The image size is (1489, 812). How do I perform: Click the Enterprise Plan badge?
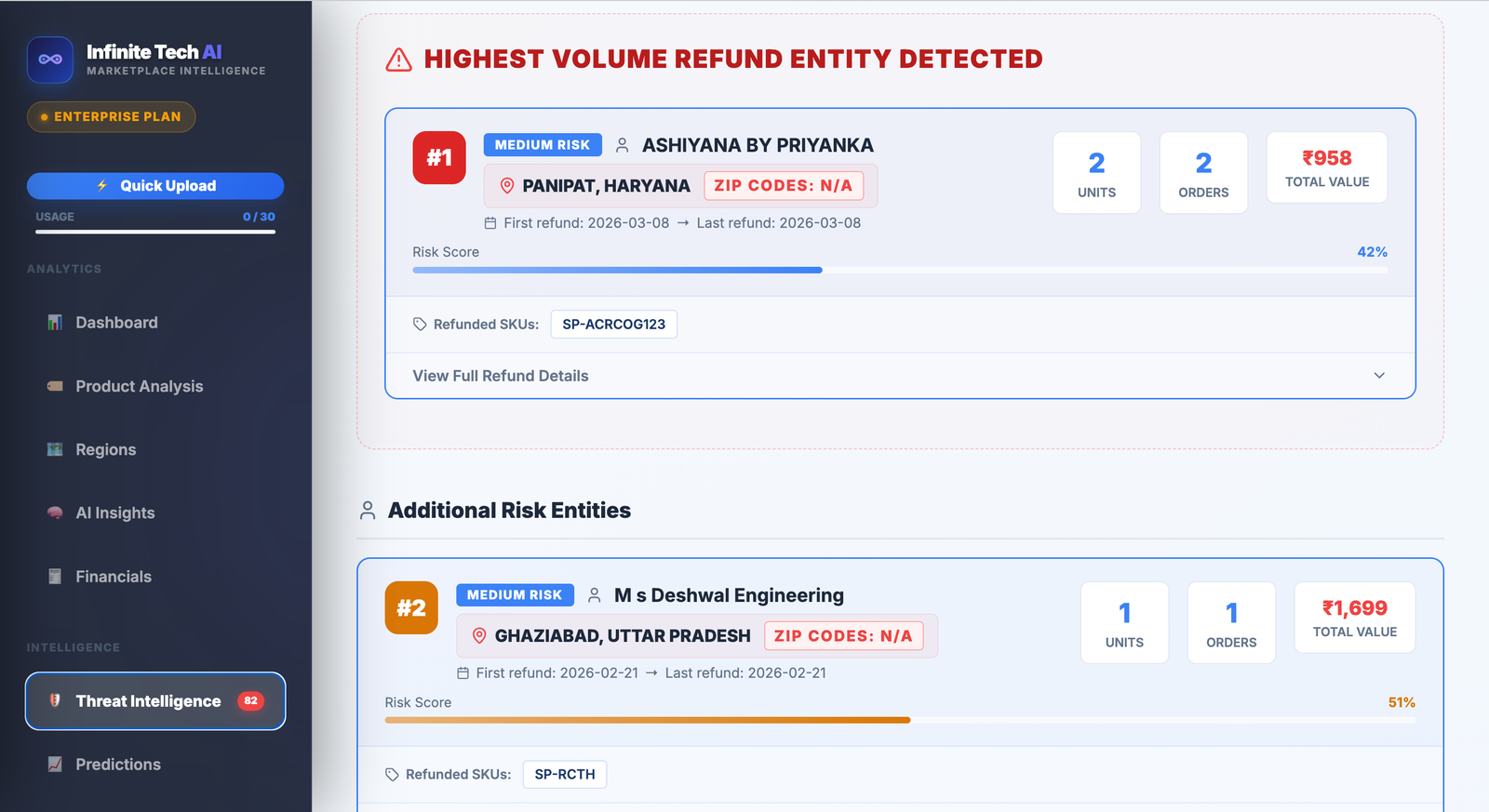(x=111, y=116)
